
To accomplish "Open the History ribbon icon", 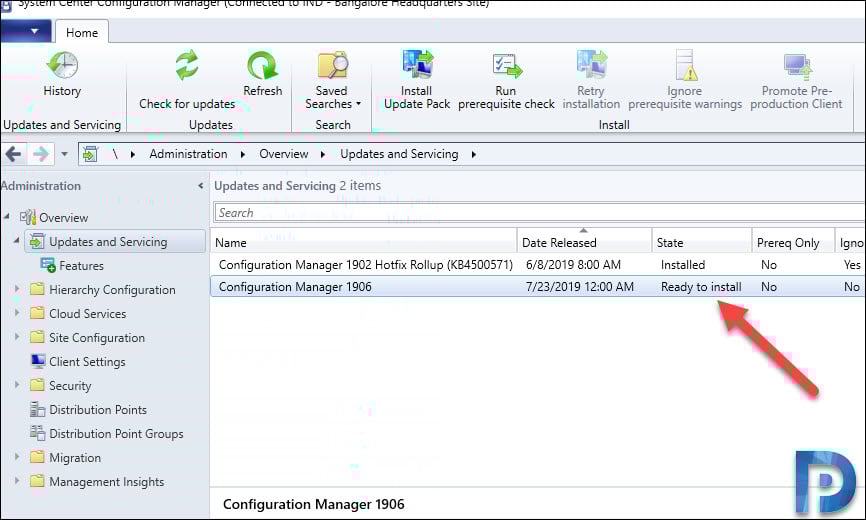I will tap(62, 65).
